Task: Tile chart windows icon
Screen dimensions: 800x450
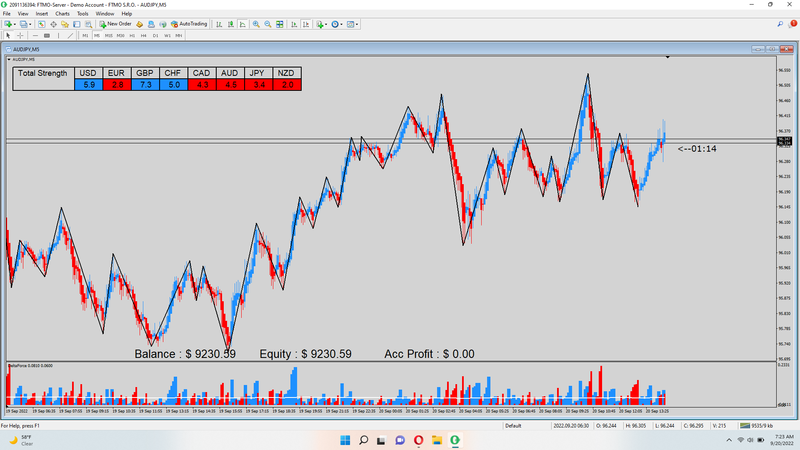Action: pyautogui.click(x=280, y=24)
